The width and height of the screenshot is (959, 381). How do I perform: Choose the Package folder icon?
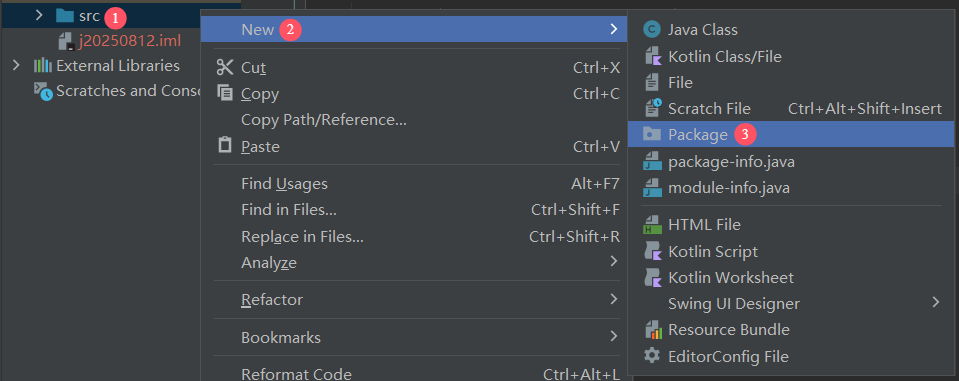[653, 134]
